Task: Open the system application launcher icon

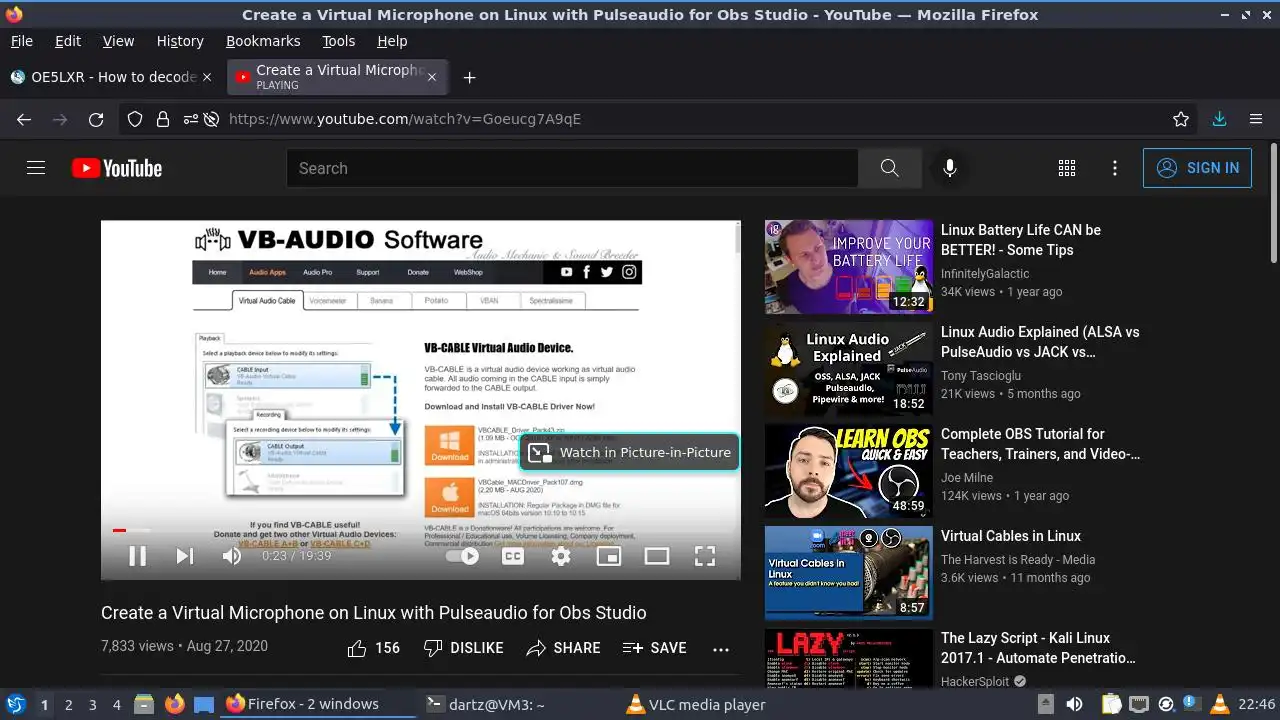Action: (x=15, y=704)
